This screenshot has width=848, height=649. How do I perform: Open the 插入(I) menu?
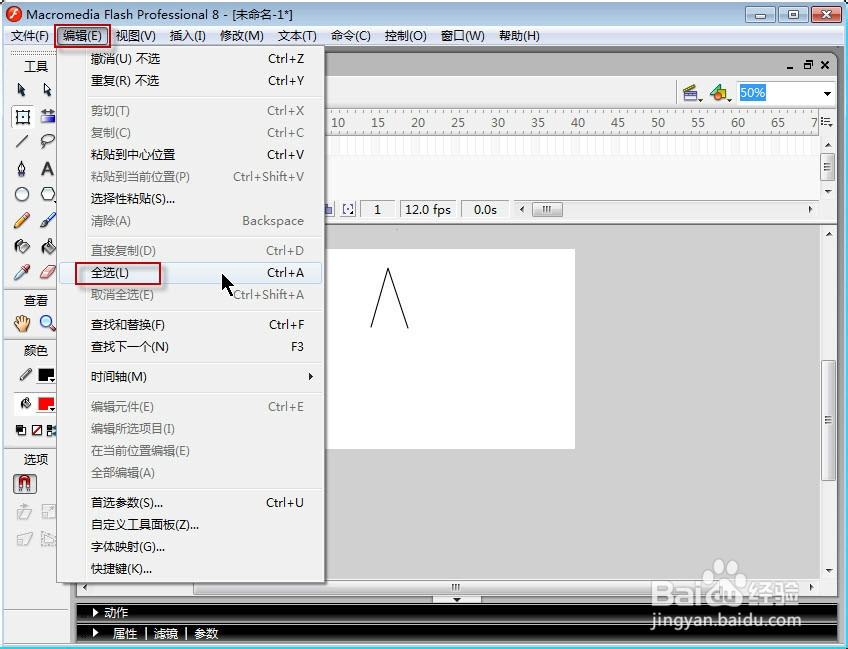(187, 36)
